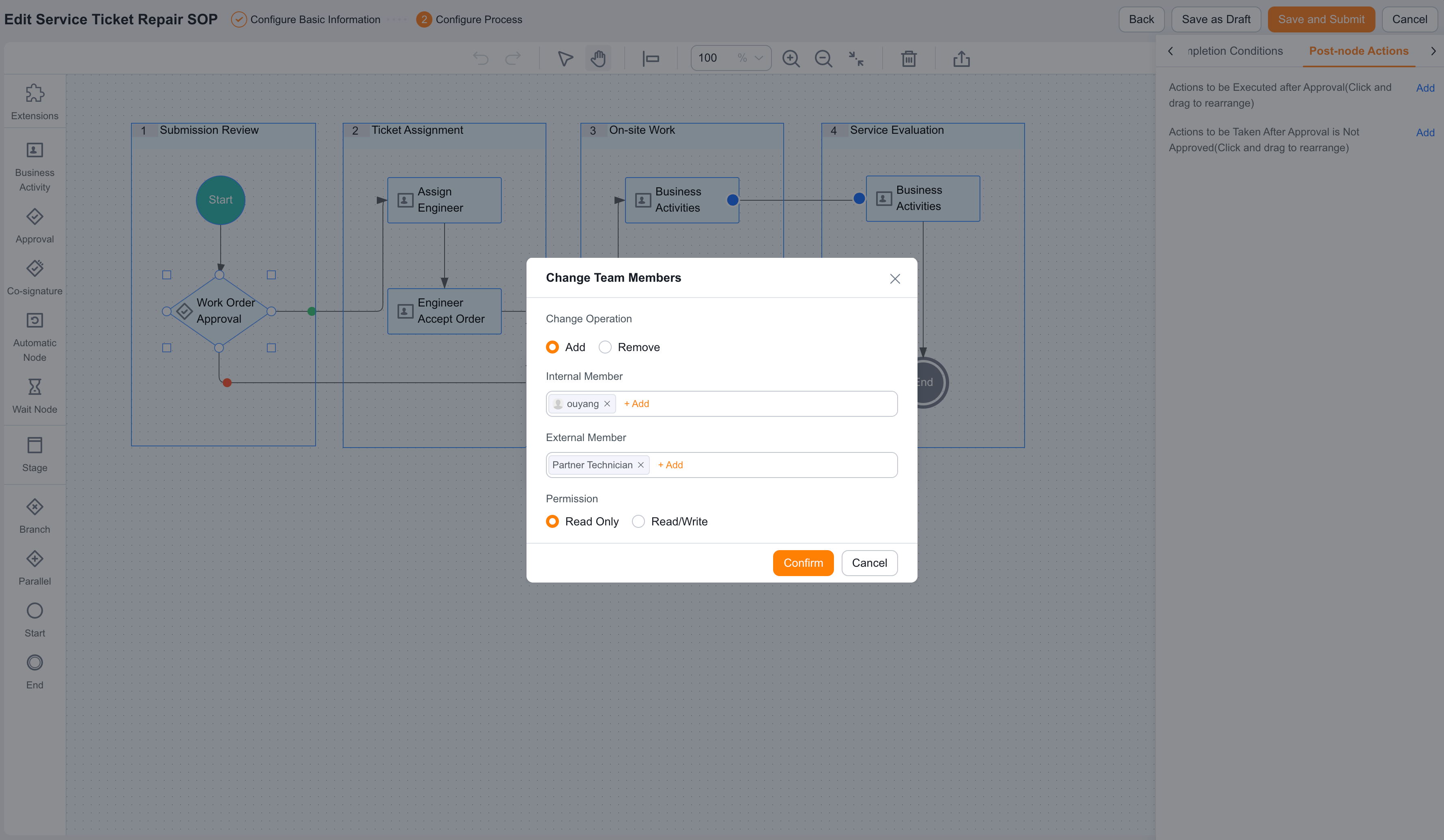Select the Read/Write permission radio
Viewport: 1444px width, 840px height.
pyautogui.click(x=638, y=521)
